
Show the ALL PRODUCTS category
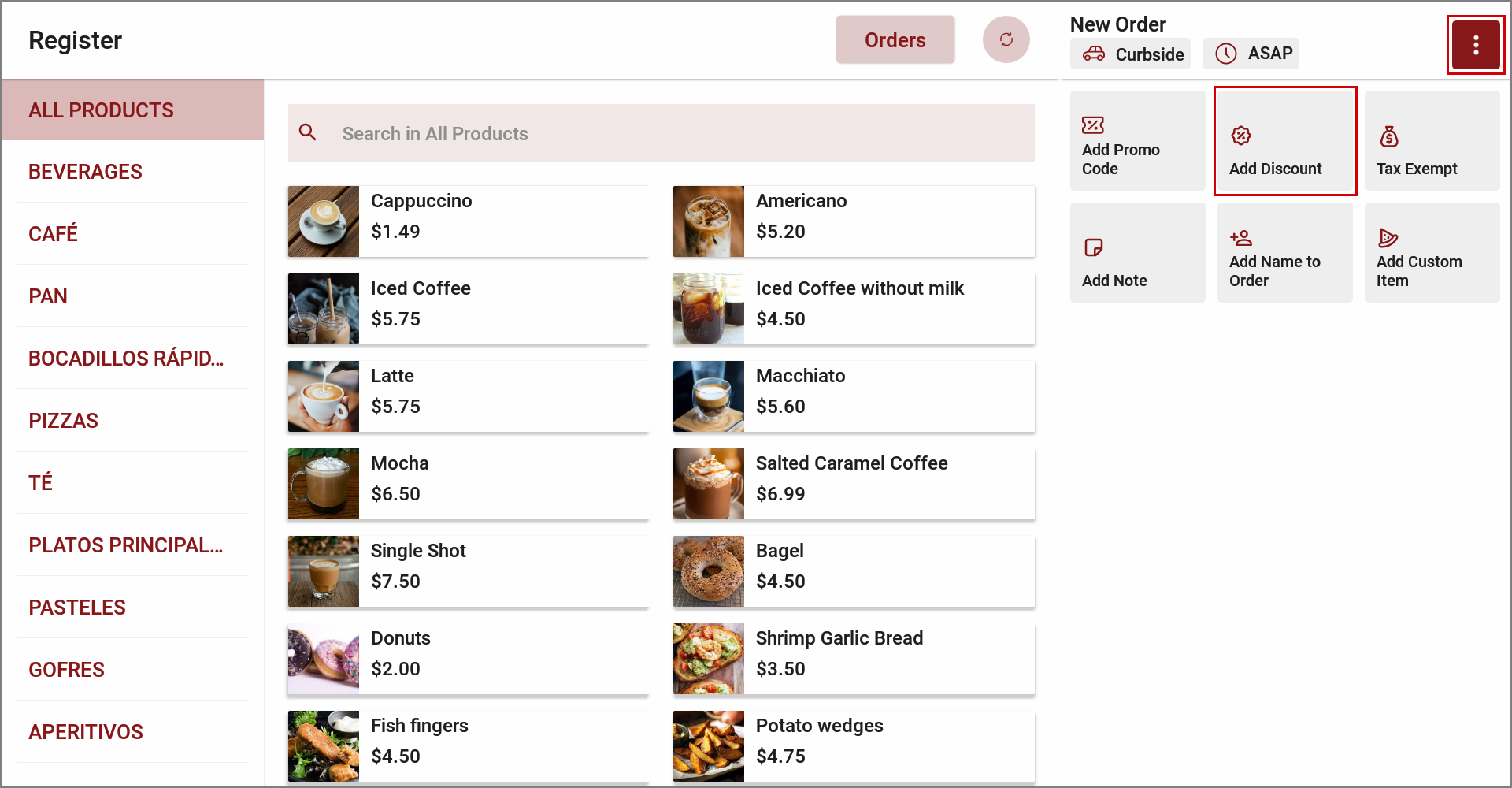101,110
